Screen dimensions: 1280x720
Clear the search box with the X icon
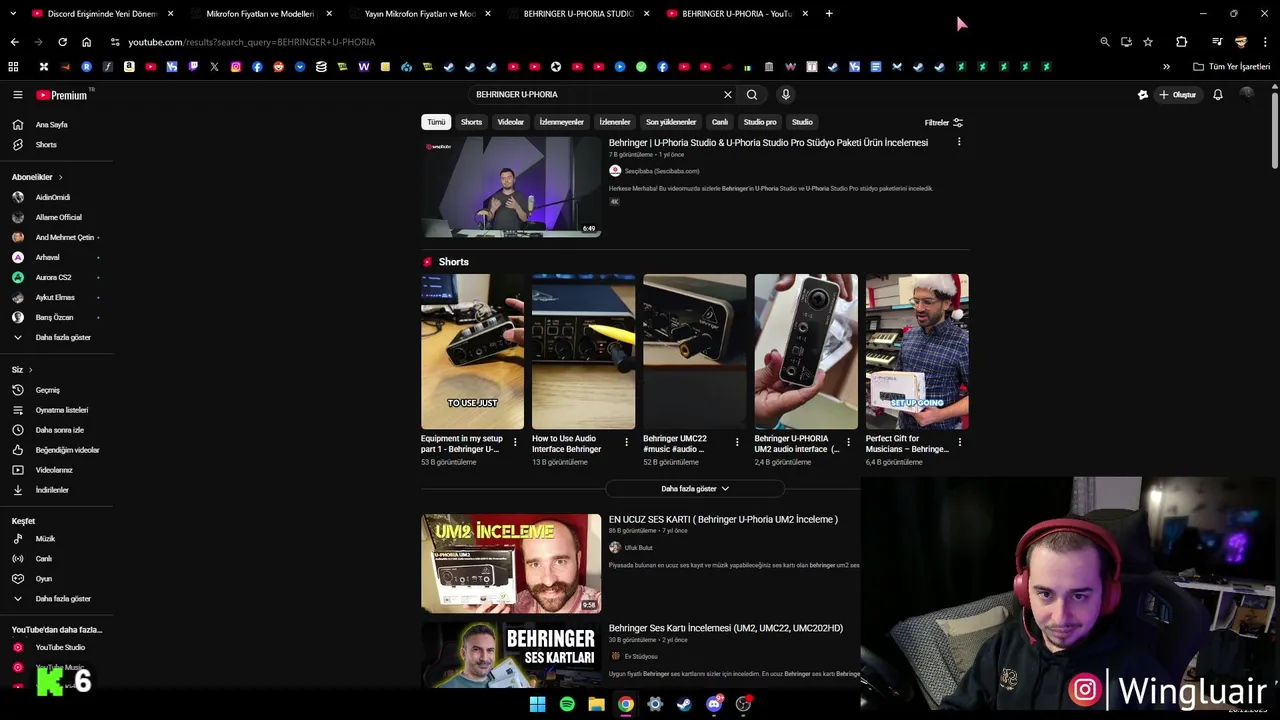(728, 95)
